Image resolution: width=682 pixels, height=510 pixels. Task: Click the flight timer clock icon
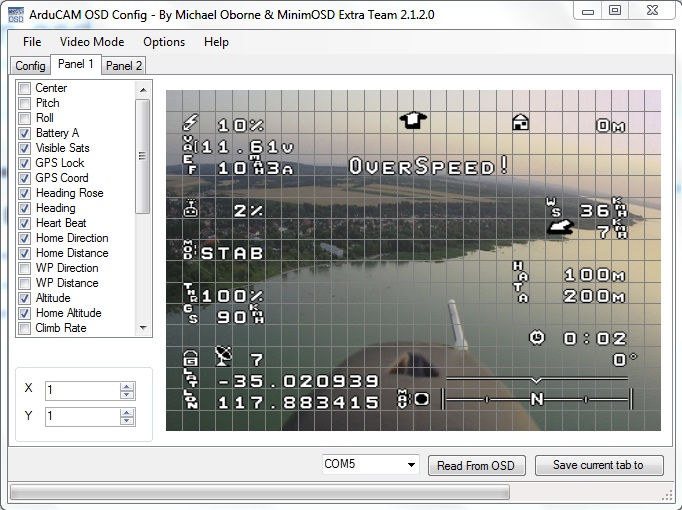pos(537,337)
